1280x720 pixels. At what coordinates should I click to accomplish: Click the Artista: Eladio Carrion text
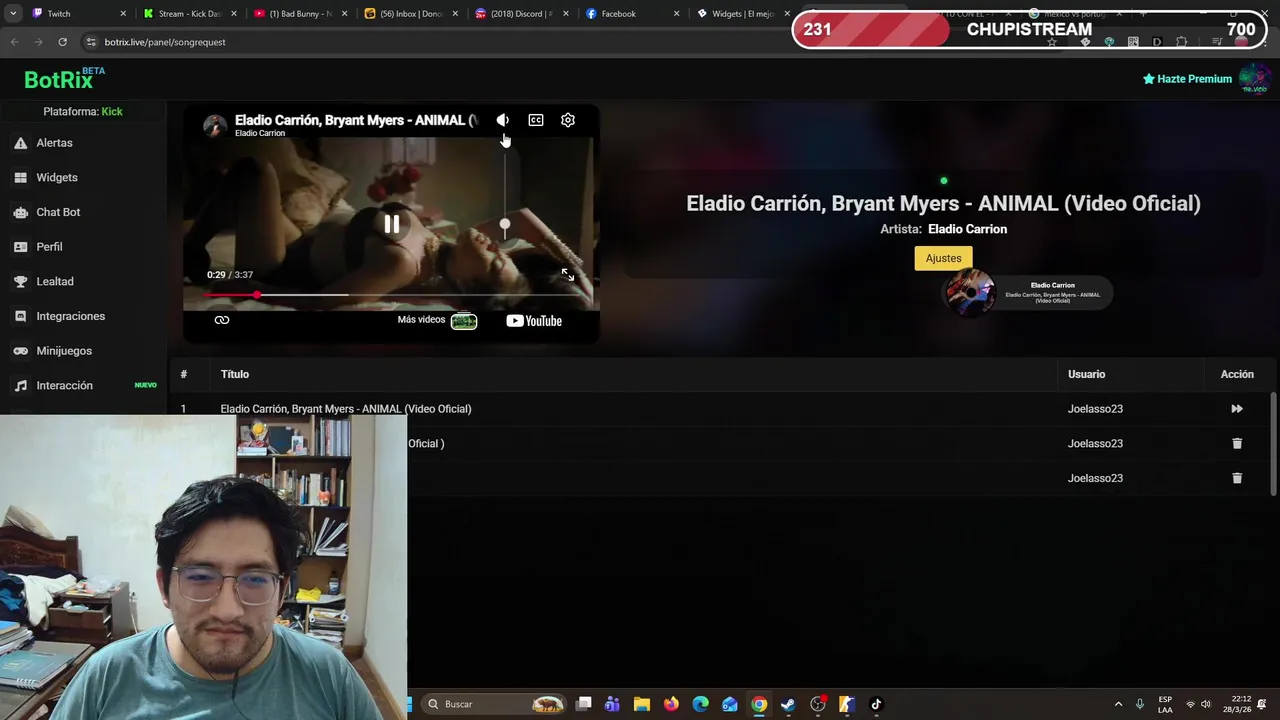(x=943, y=229)
